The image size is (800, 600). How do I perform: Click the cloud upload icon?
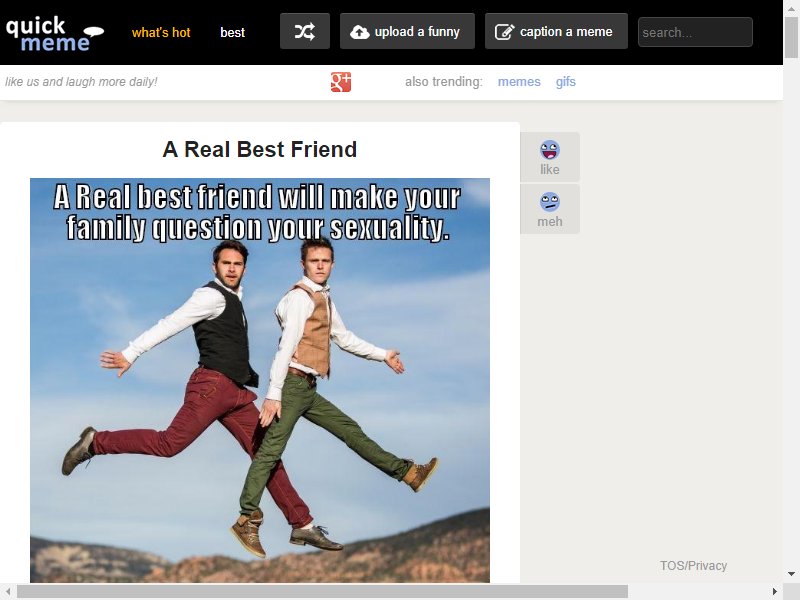[x=360, y=32]
